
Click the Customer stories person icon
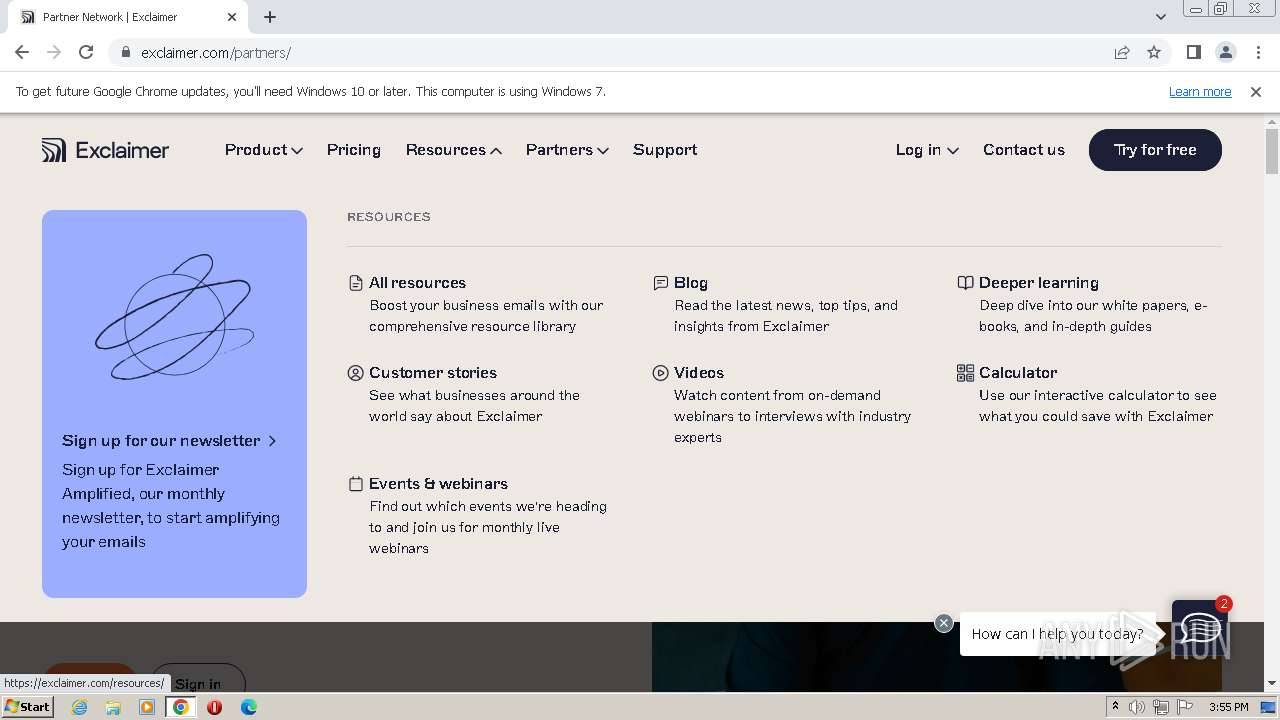click(x=355, y=373)
